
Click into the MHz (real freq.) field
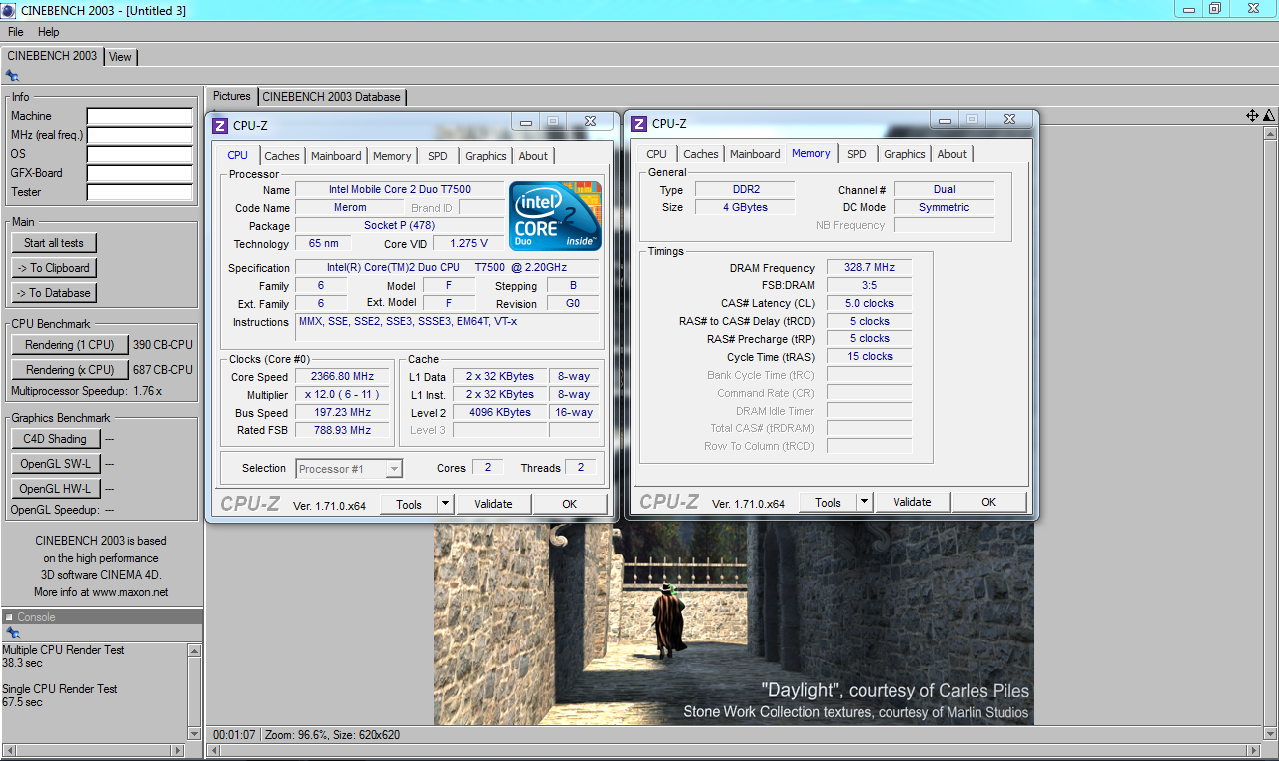[139, 135]
